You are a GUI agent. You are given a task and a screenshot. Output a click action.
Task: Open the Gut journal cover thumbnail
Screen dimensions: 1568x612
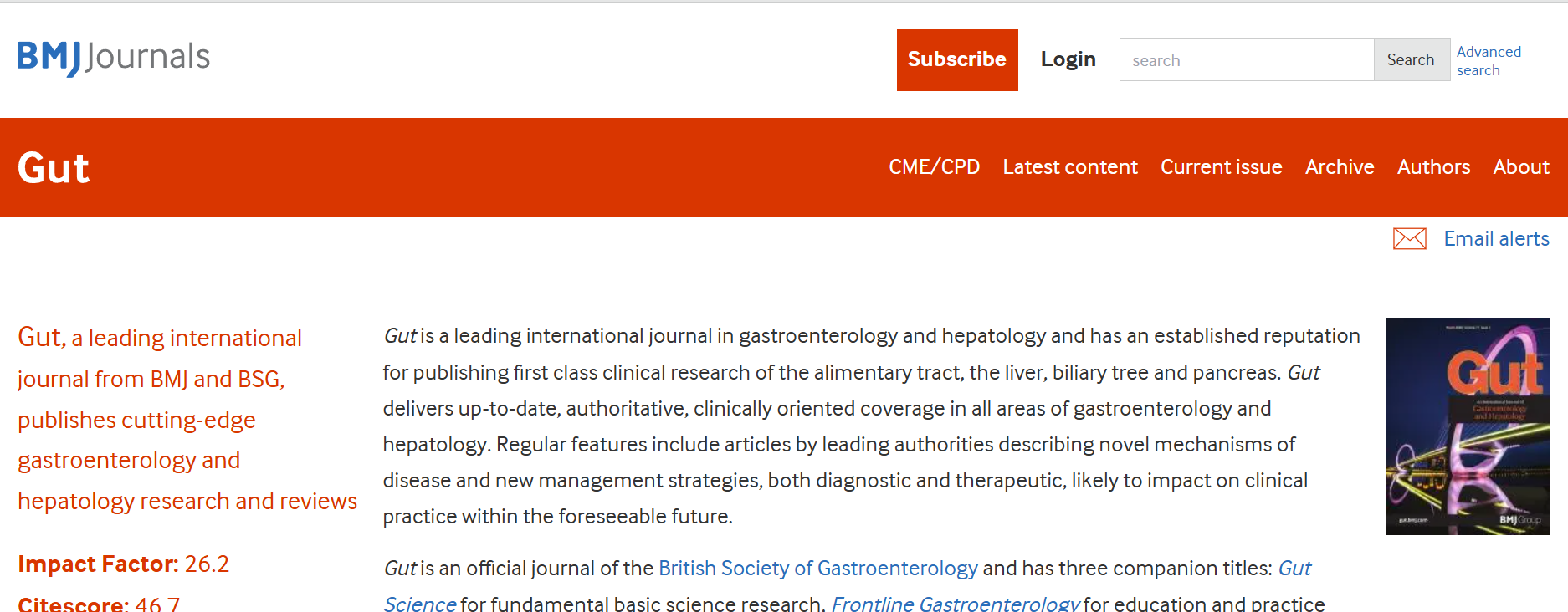(x=1467, y=426)
